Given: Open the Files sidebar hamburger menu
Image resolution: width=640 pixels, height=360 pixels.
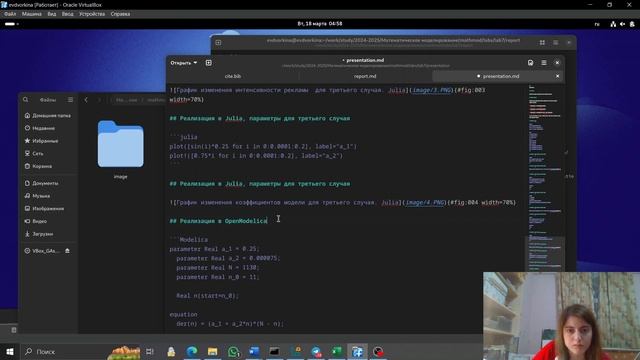Looking at the screenshot, I should click(x=70, y=100).
